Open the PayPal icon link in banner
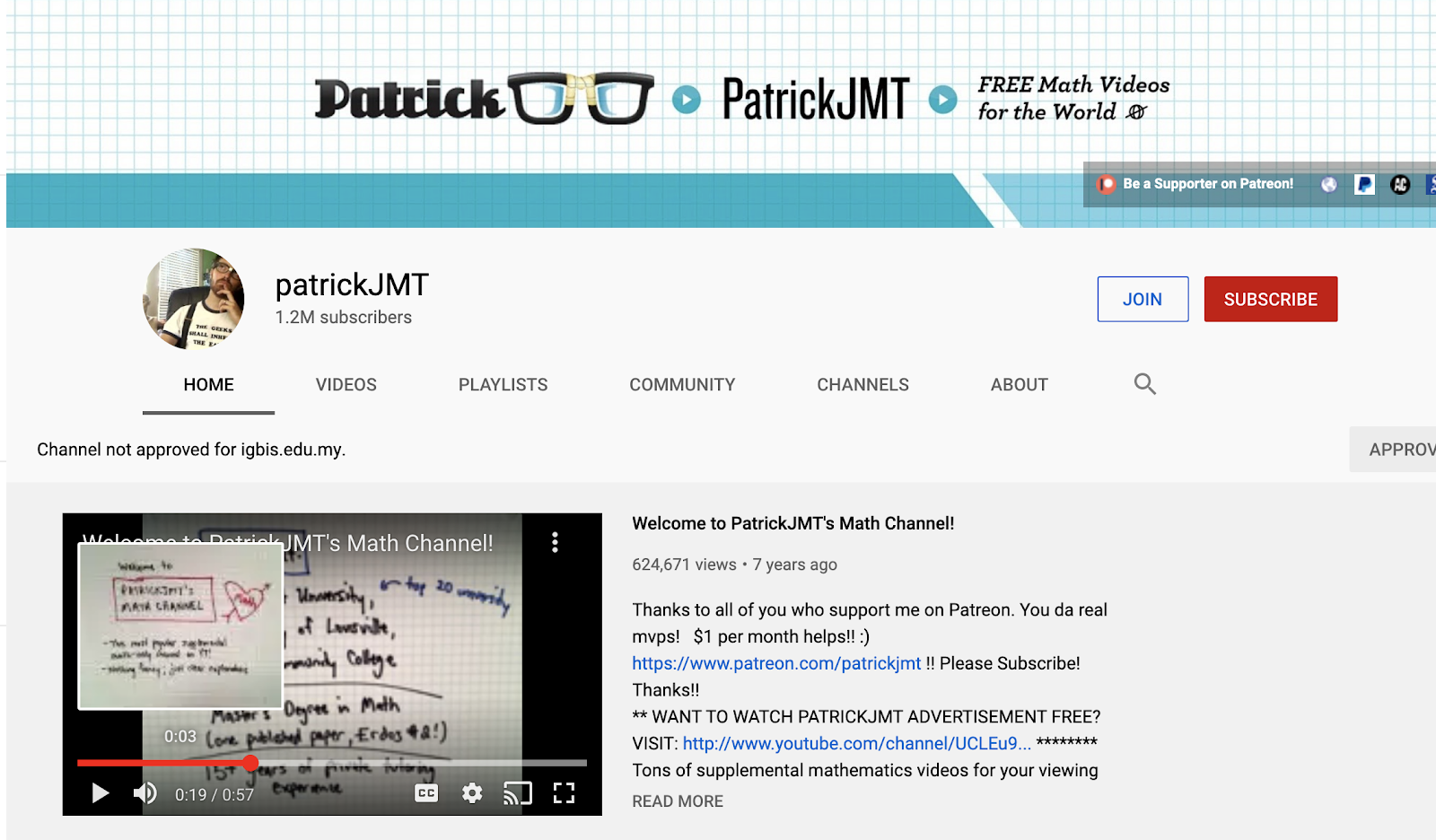 coord(1364,184)
